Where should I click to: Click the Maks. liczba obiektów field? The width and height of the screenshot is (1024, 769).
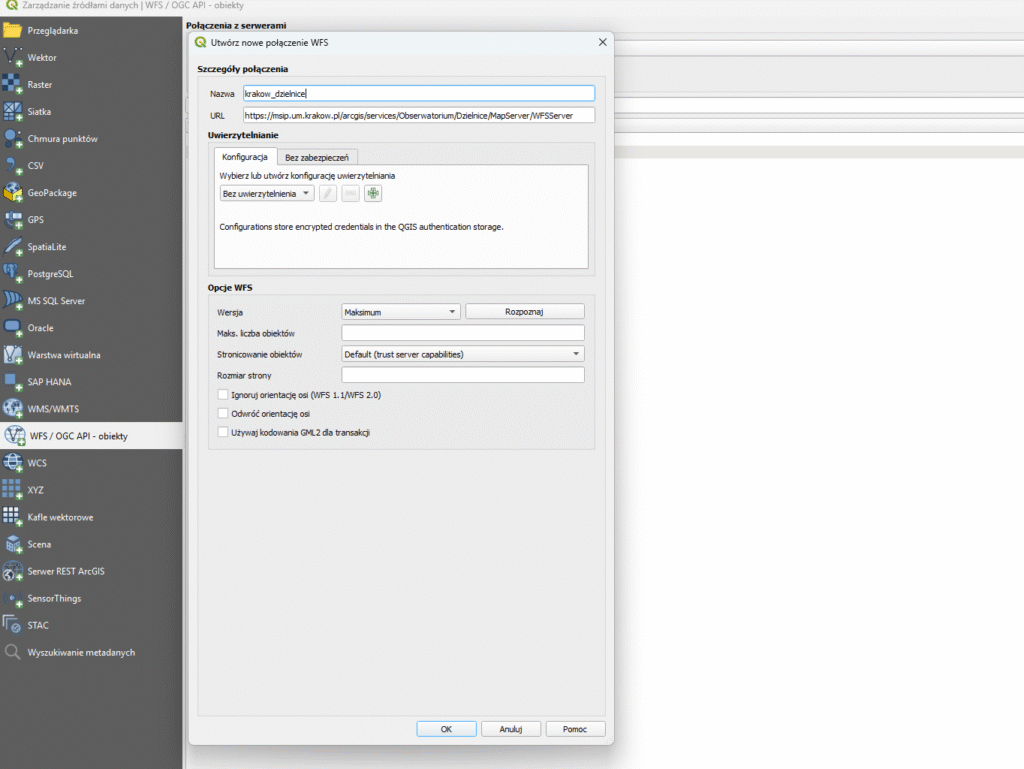[462, 333]
